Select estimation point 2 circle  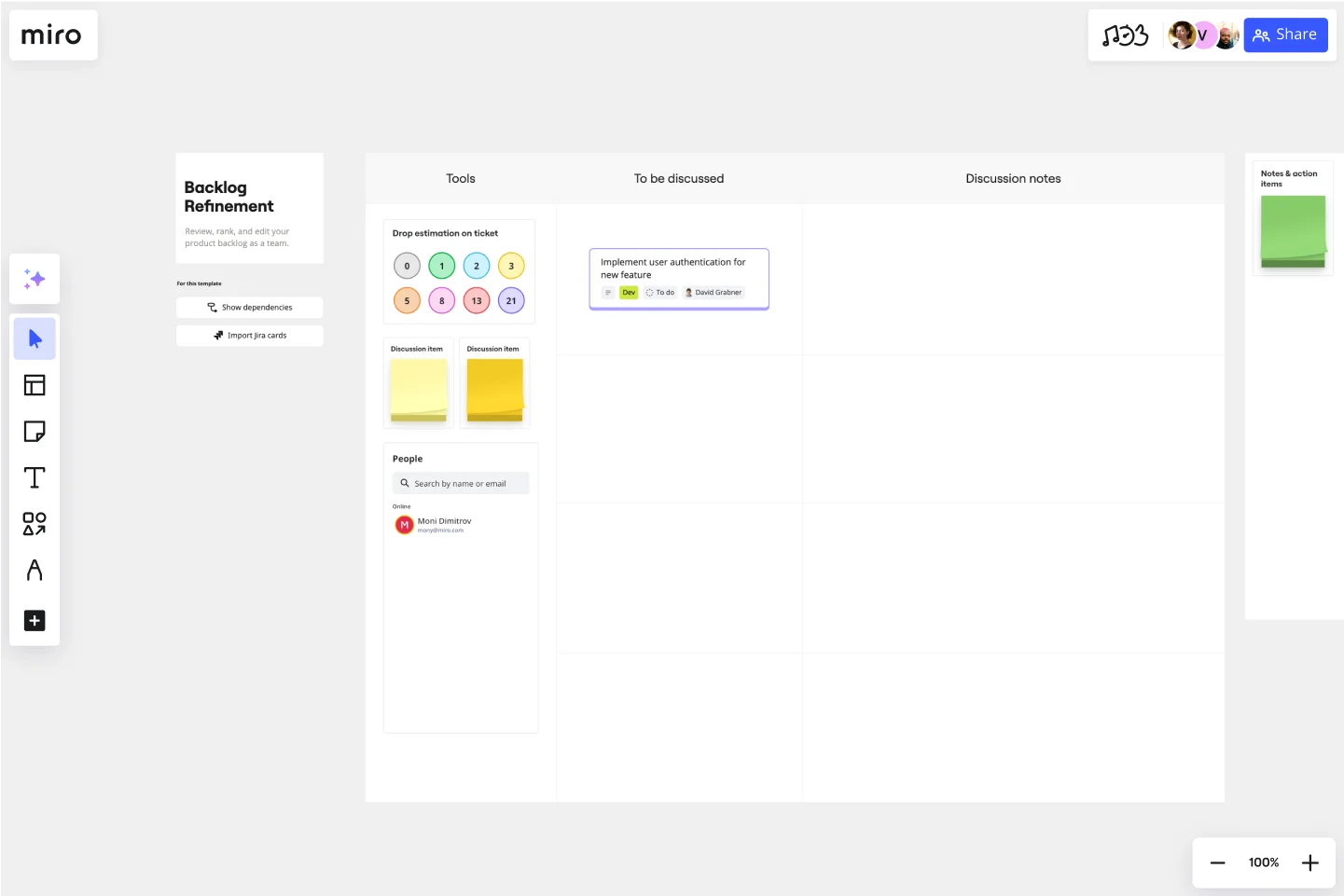[x=477, y=266]
